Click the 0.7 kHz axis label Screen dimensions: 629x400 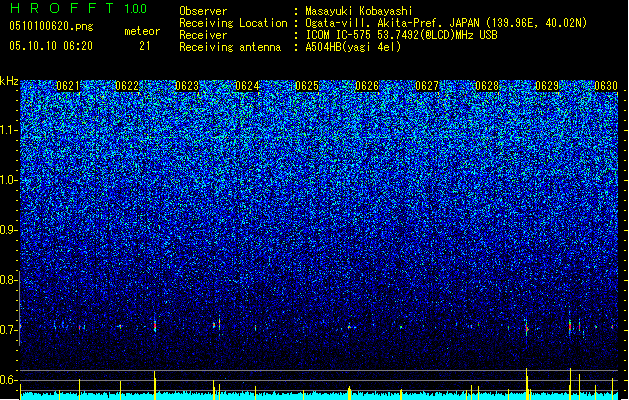pos(8,330)
